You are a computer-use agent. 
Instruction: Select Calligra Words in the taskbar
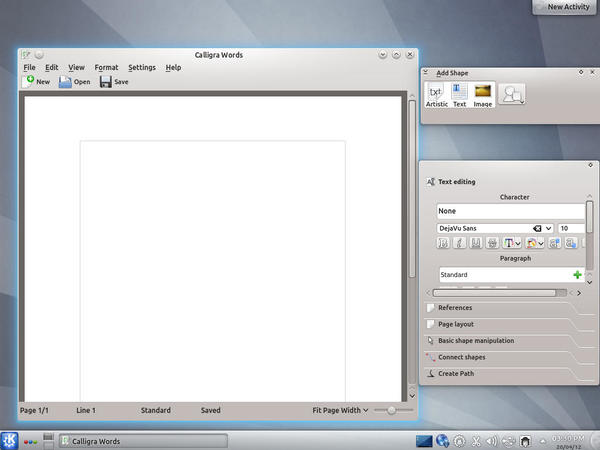[x=143, y=441]
